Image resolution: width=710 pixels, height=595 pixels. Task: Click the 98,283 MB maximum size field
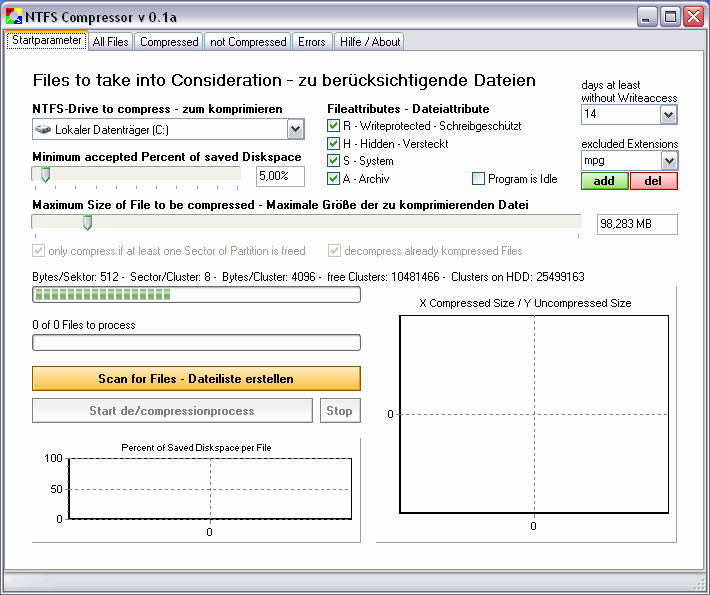pos(636,224)
